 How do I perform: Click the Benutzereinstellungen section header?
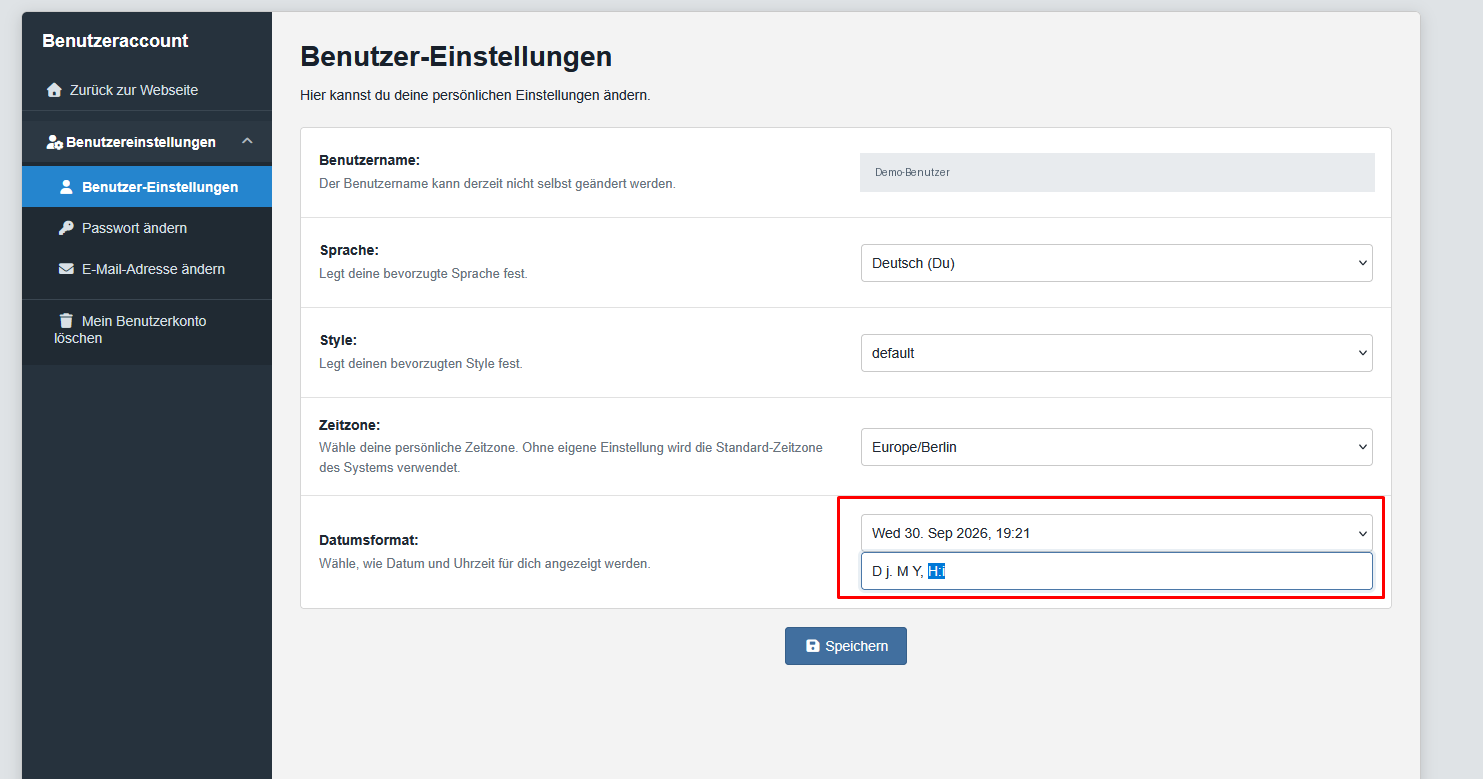coord(147,142)
